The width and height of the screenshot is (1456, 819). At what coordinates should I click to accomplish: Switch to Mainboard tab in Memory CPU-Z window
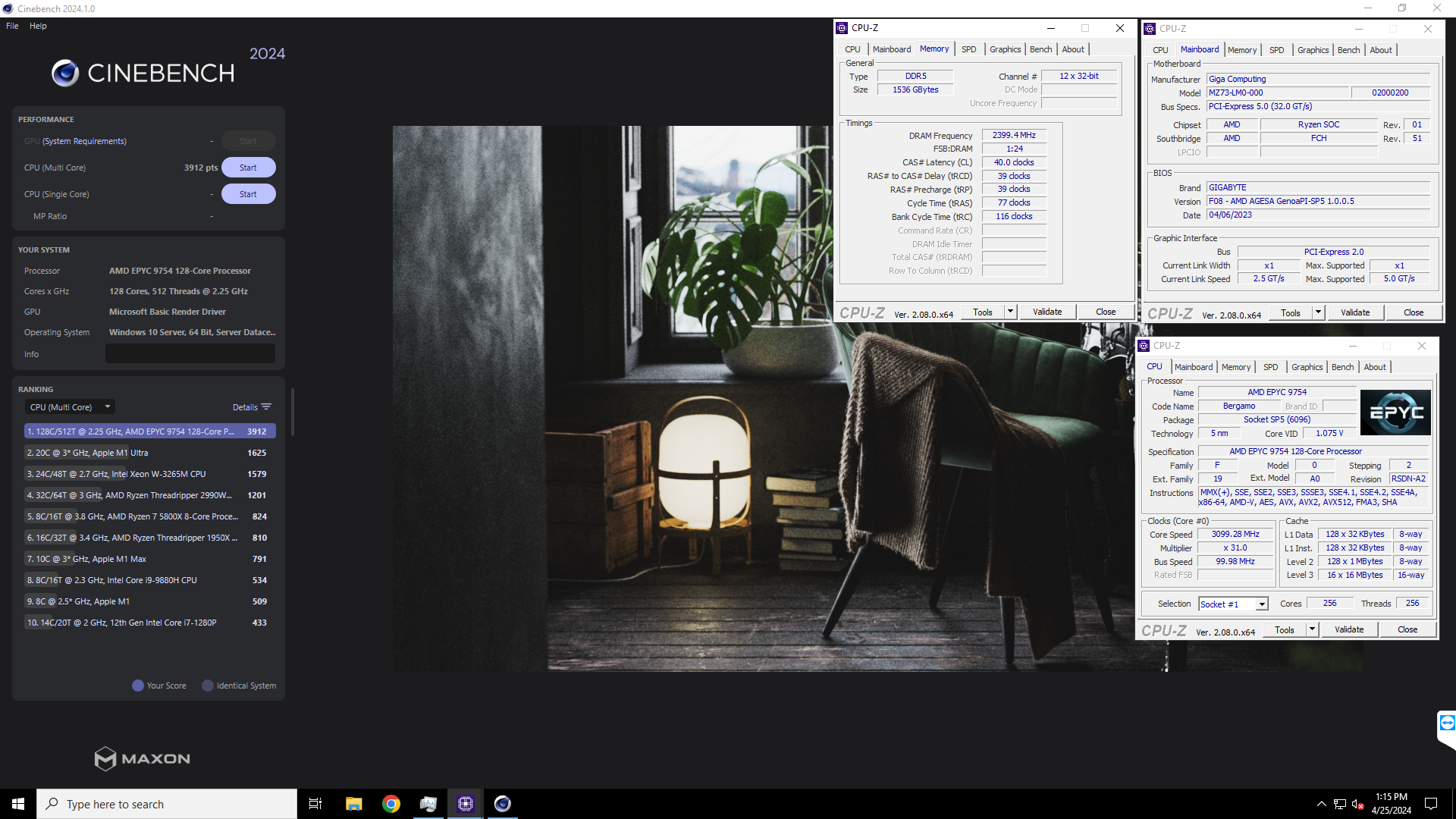(892, 49)
